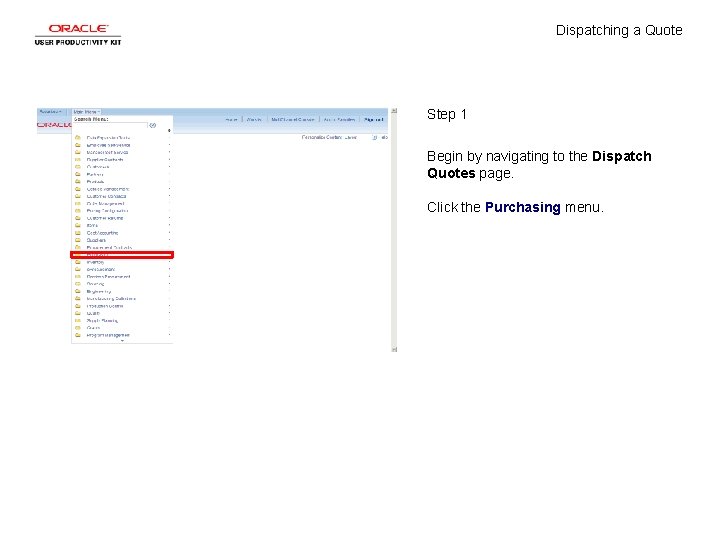Click the Customers folder icon
The width and height of the screenshot is (720, 540).
[78, 167]
